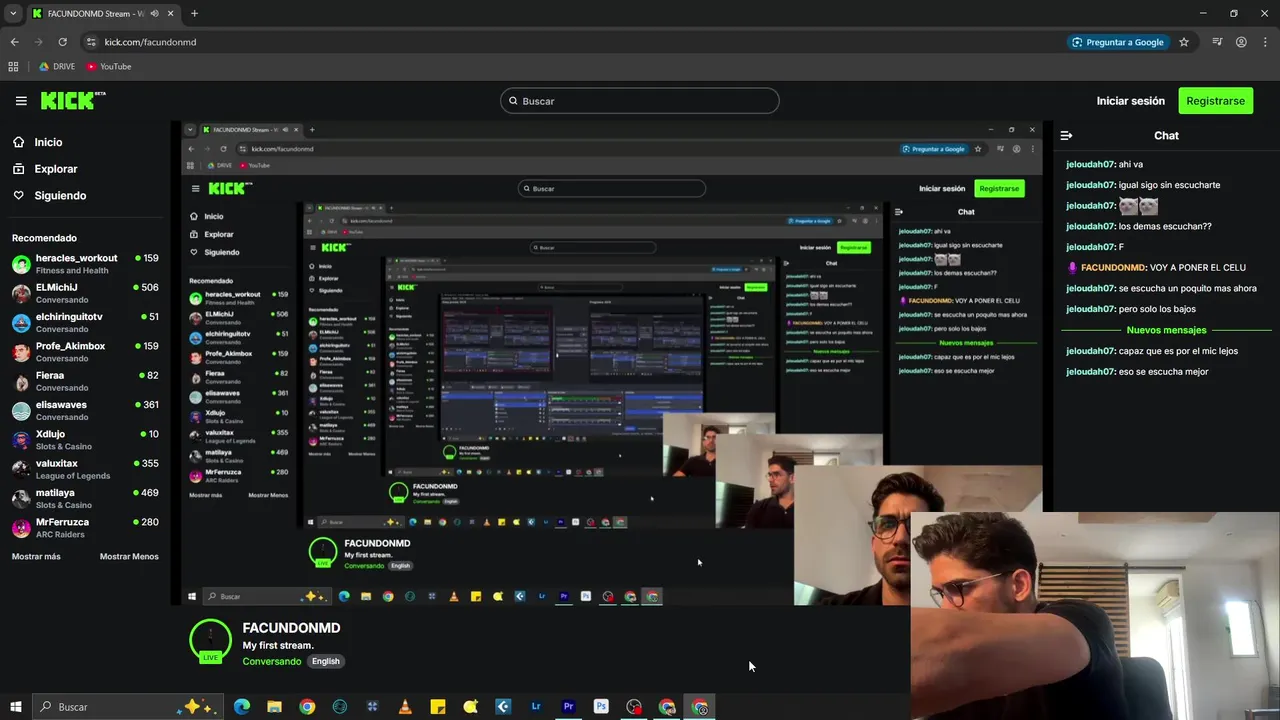Mute the FACUNDONMD Stream tab audio
The image size is (1280, 720).
[x=153, y=14]
